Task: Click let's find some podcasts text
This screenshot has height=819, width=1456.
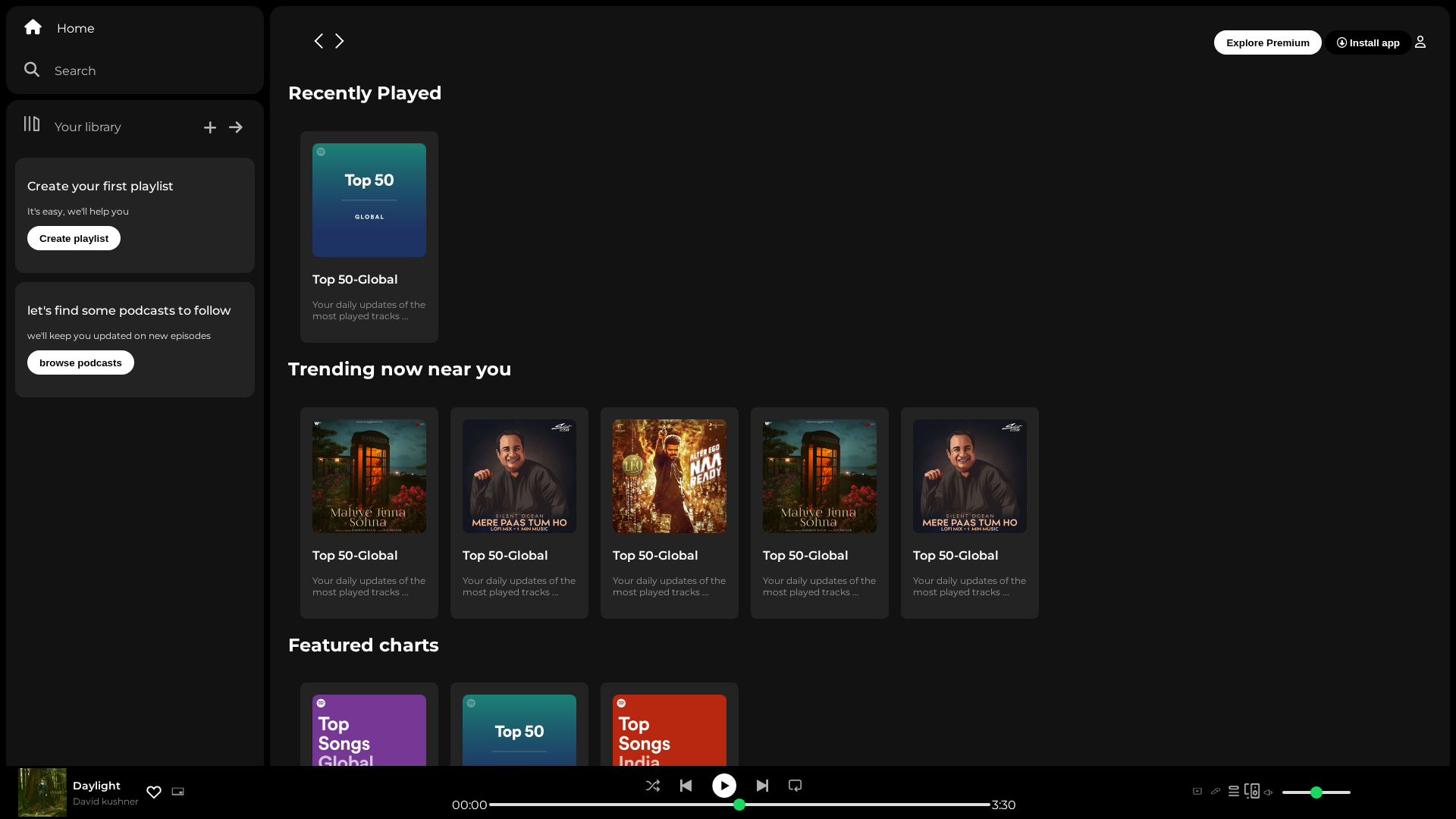Action: [129, 310]
